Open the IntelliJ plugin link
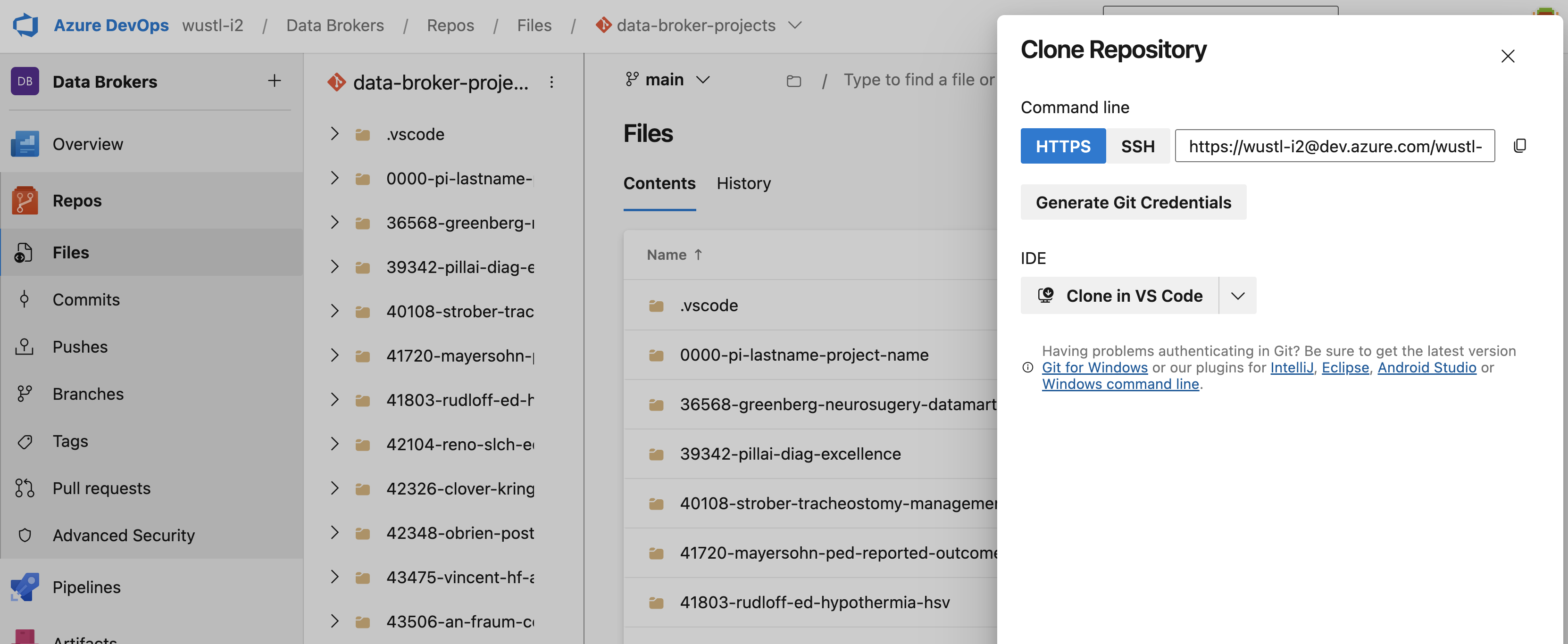 1292,367
